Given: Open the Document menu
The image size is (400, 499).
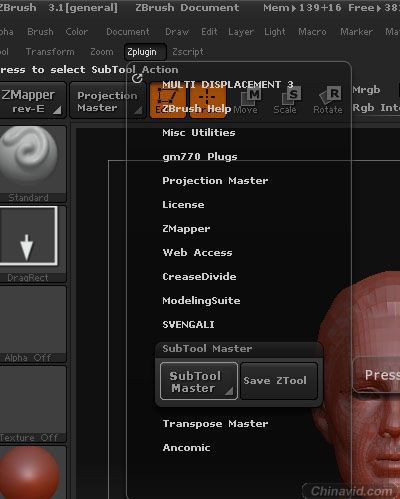Looking at the screenshot, I should click(128, 32).
